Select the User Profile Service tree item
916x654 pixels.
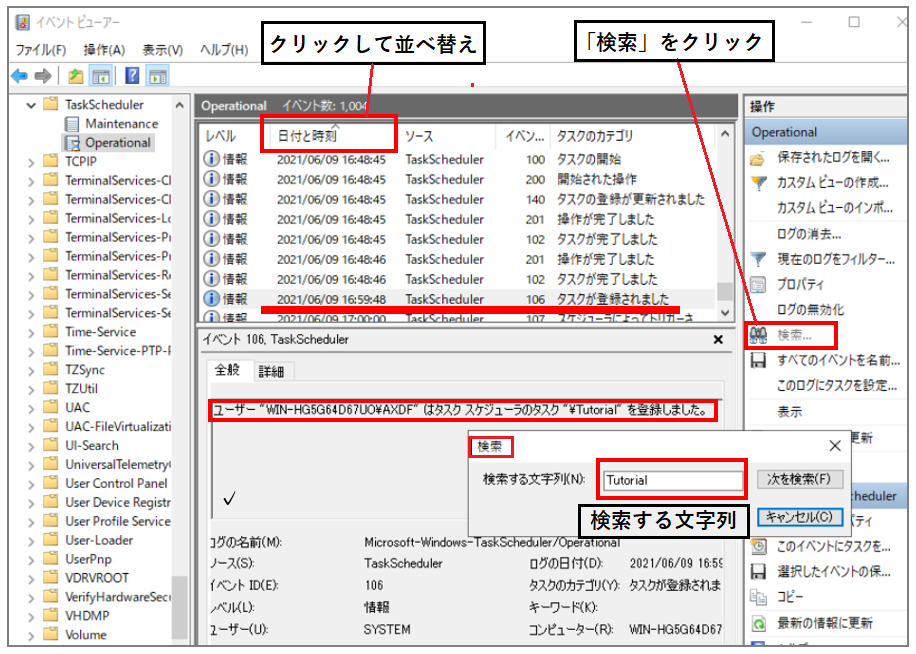click(117, 521)
